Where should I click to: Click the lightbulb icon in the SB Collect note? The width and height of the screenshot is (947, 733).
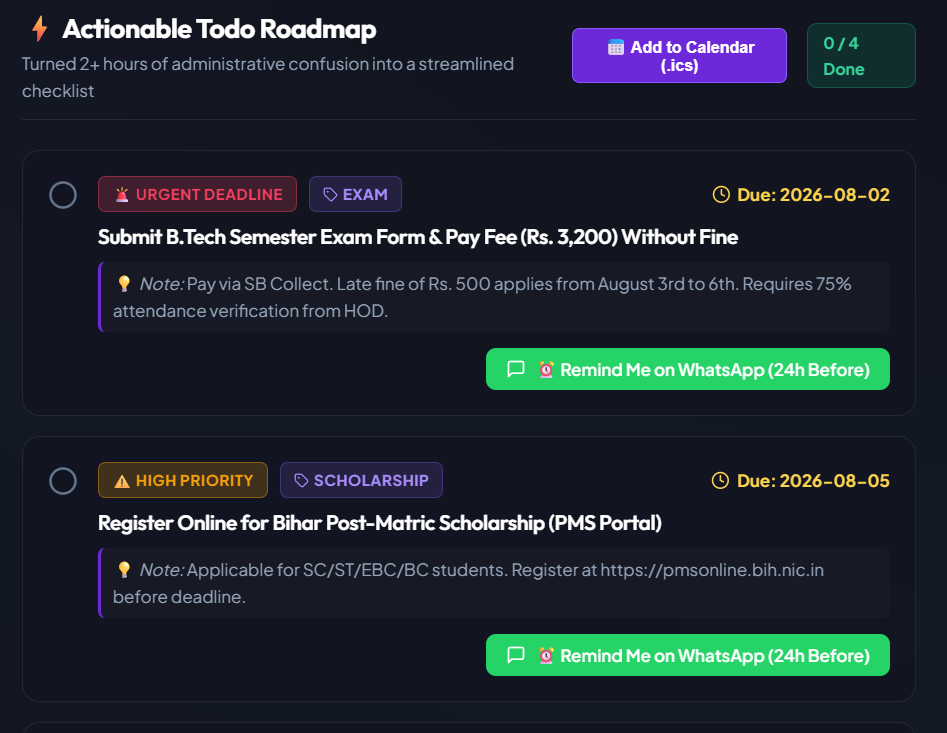point(124,284)
